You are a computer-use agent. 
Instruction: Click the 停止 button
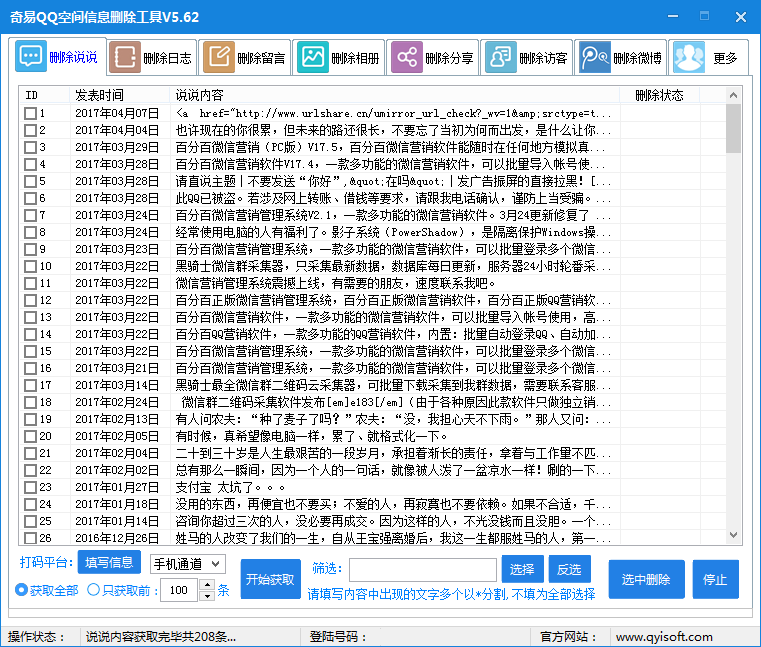715,579
